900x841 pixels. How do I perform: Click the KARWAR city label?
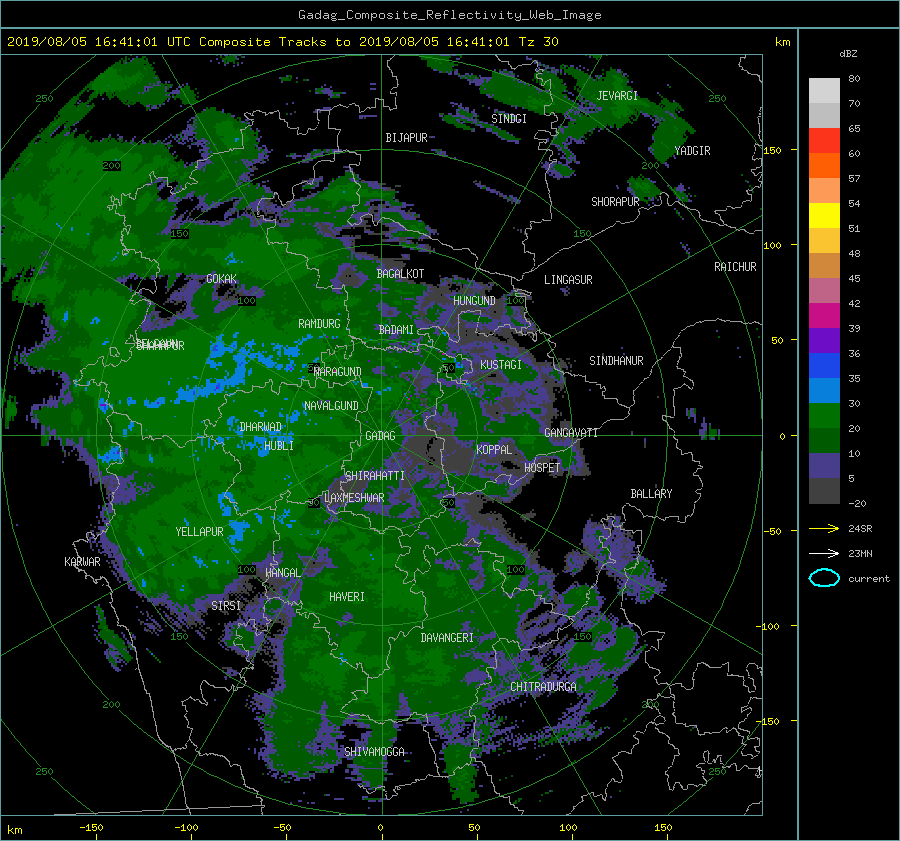(82, 562)
